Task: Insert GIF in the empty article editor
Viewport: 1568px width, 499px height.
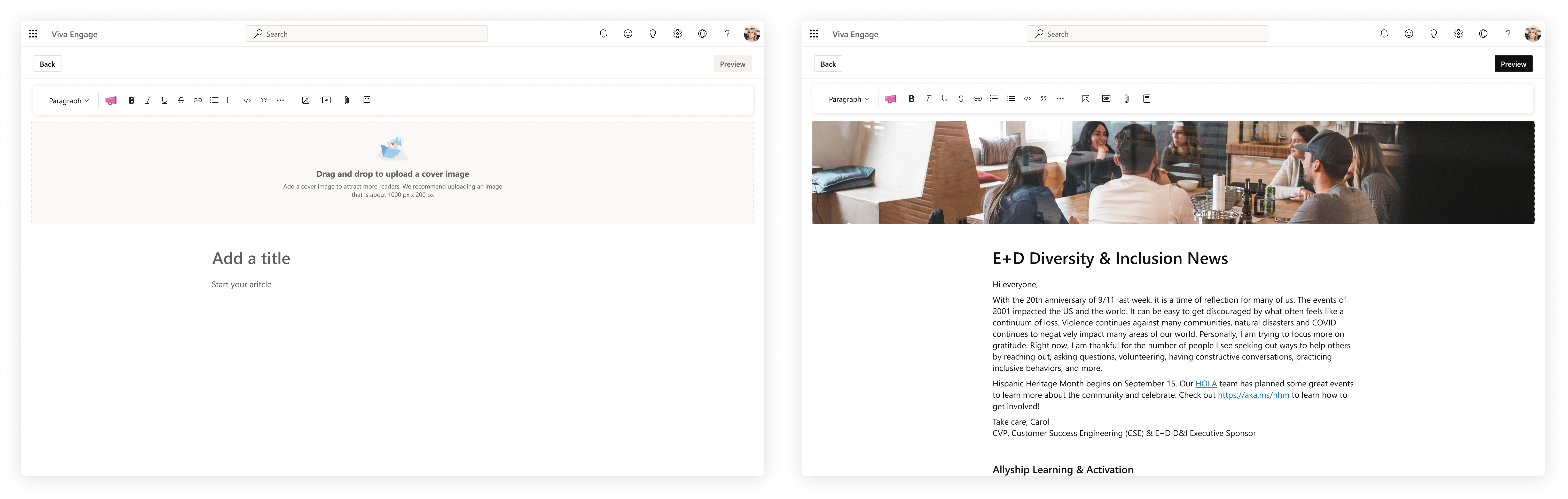Action: point(326,100)
